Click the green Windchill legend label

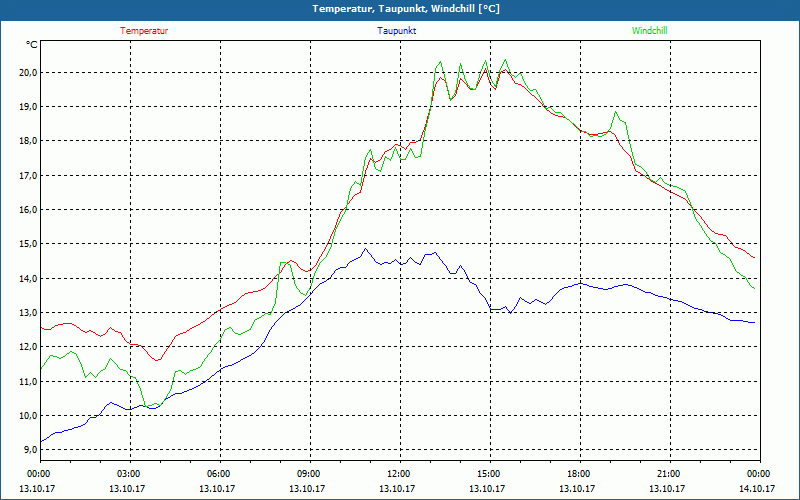649,31
